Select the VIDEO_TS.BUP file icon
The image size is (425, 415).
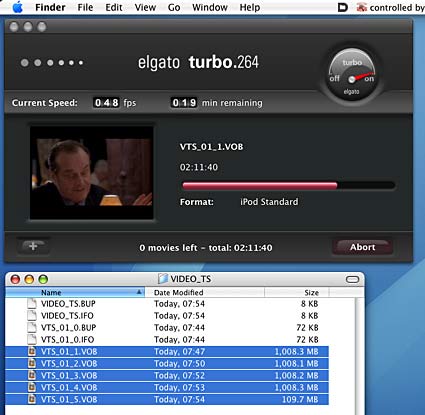point(32,303)
